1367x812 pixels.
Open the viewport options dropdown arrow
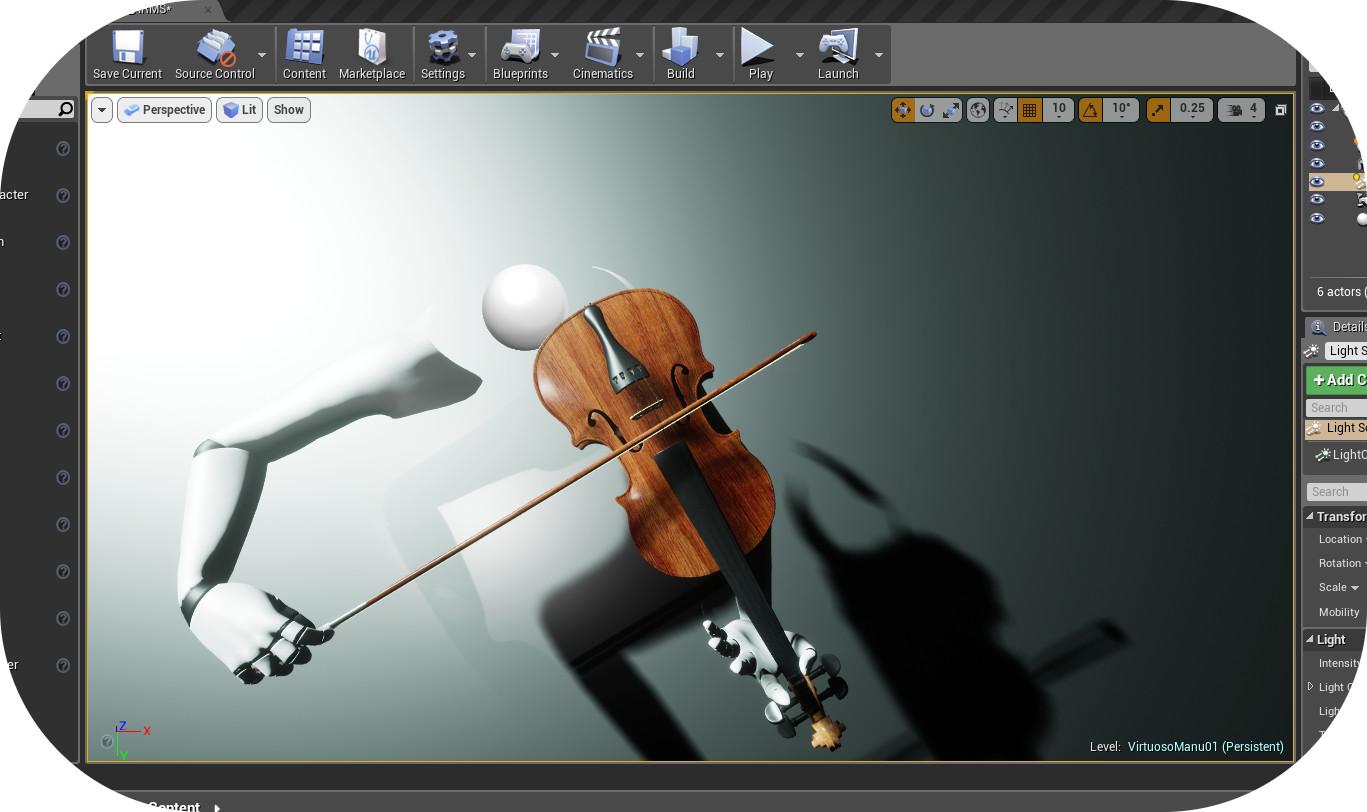tap(101, 110)
